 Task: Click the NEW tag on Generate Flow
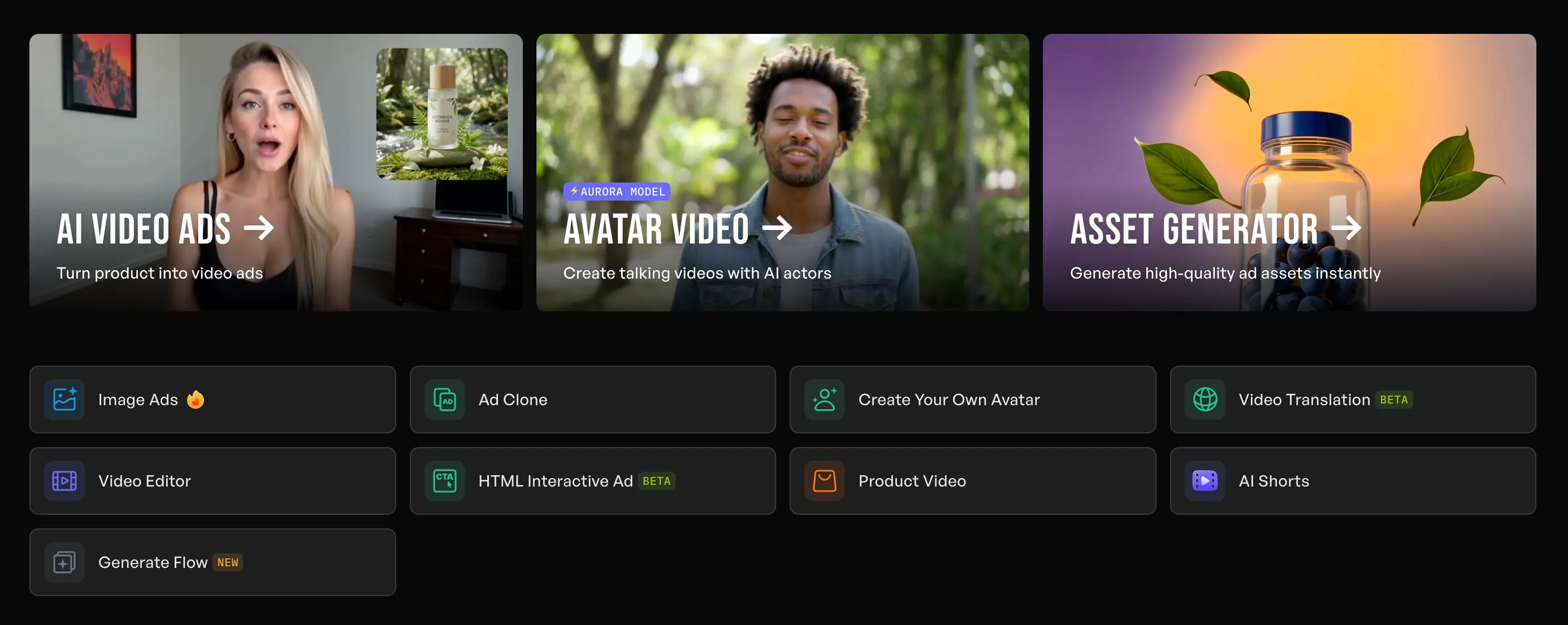tap(228, 562)
